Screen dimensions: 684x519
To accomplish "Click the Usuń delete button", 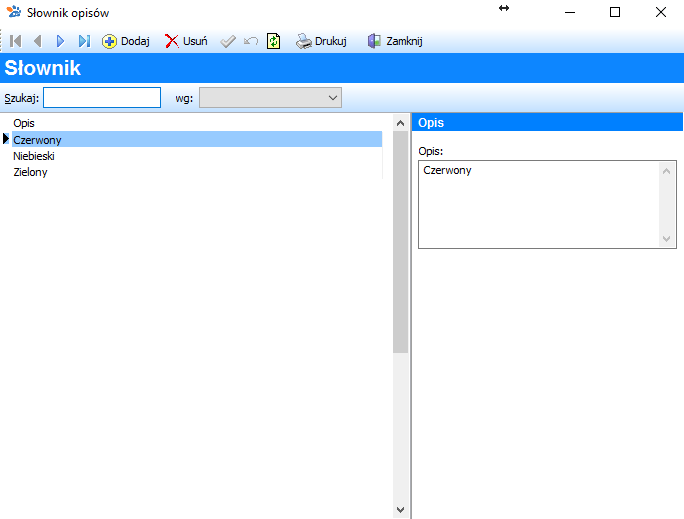I will 186,41.
